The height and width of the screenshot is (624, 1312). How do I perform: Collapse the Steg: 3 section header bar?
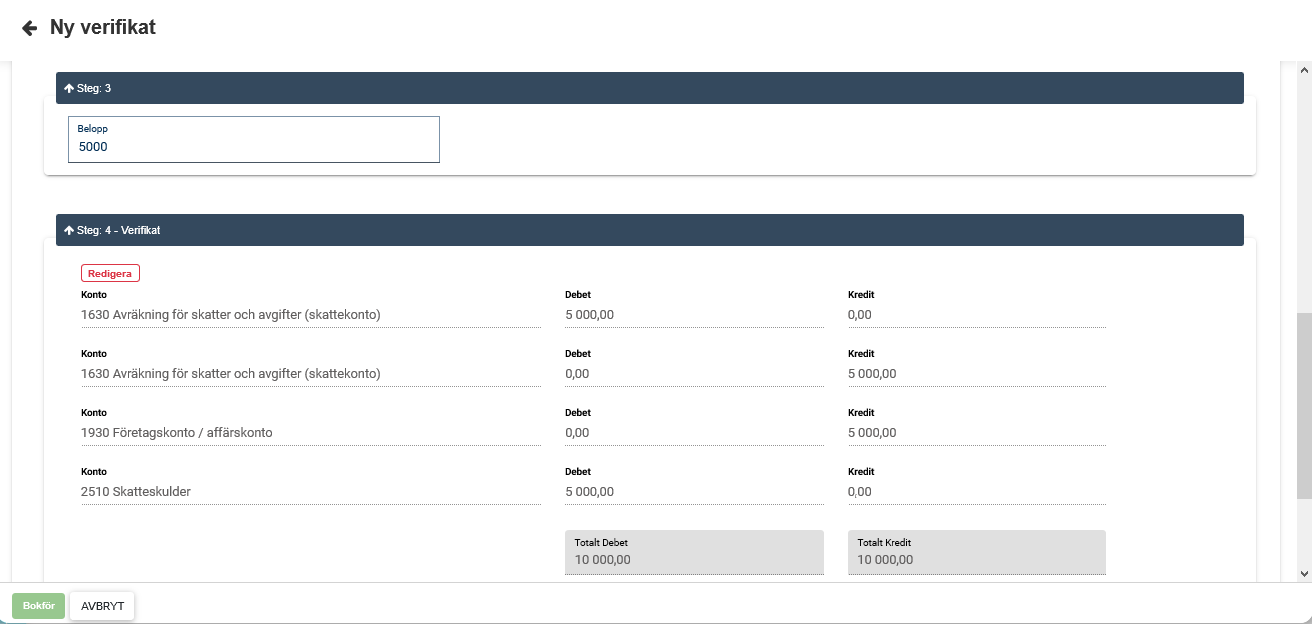[649, 88]
